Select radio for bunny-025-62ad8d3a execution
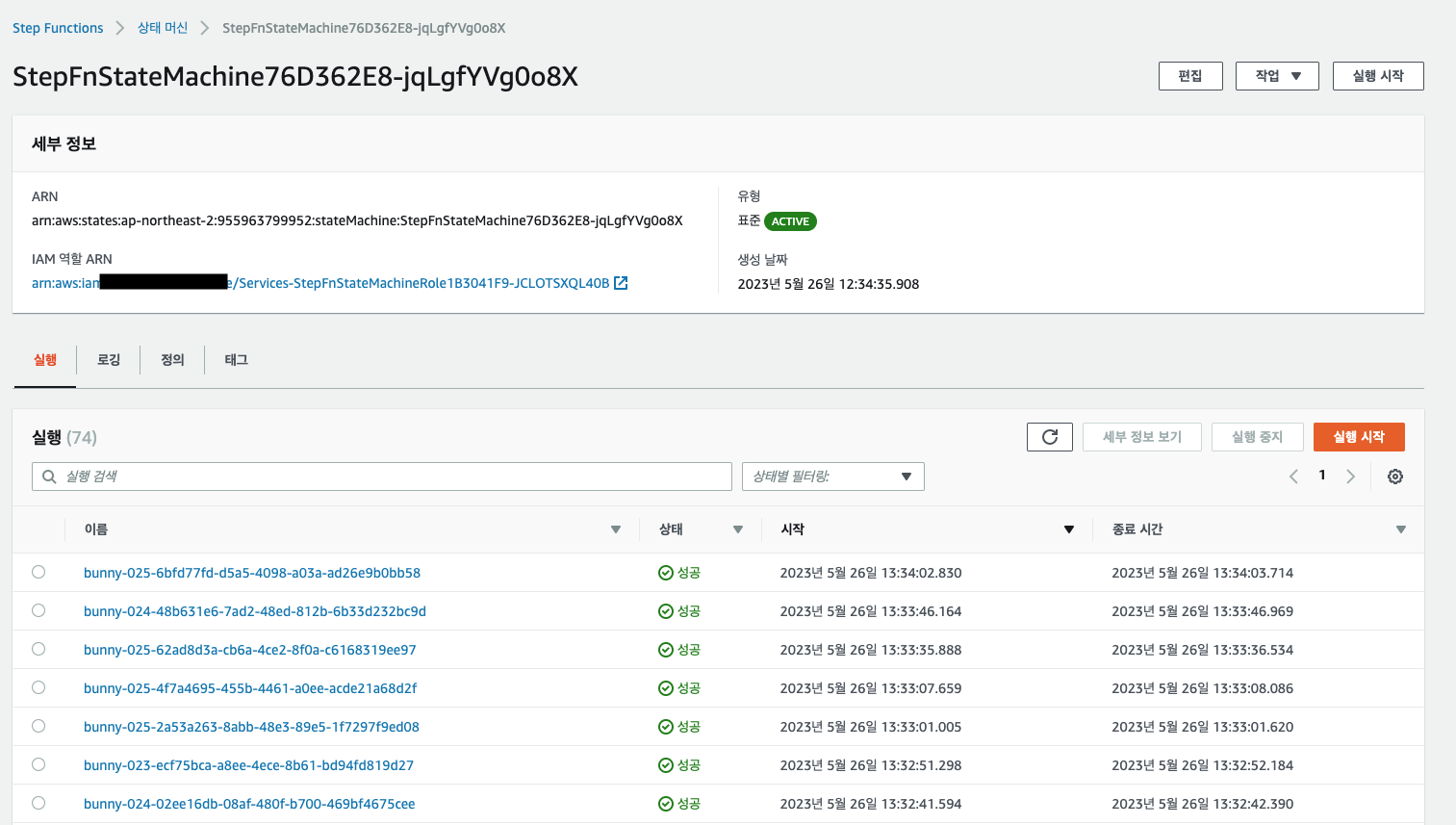The height and width of the screenshot is (825, 1456). [38, 649]
